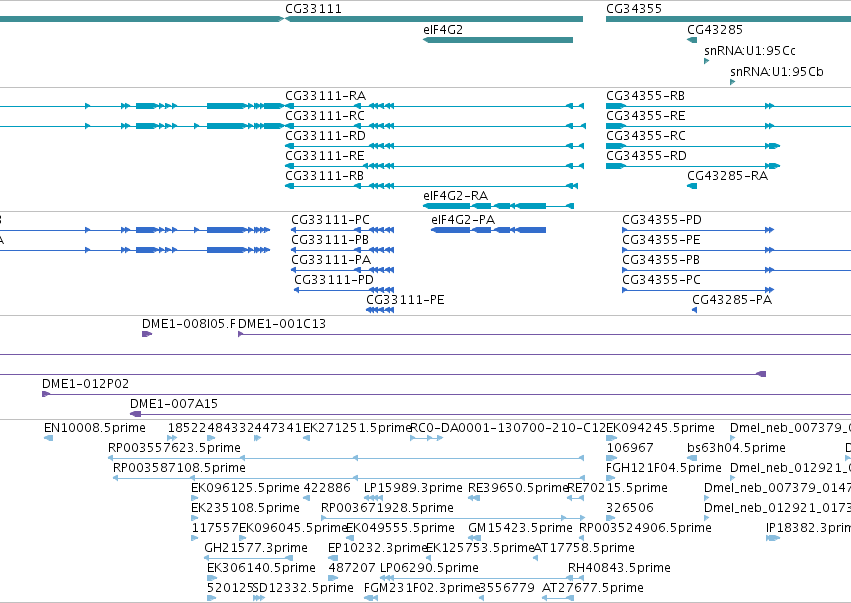Click EST EK096045.5prime

click(x=243, y=538)
